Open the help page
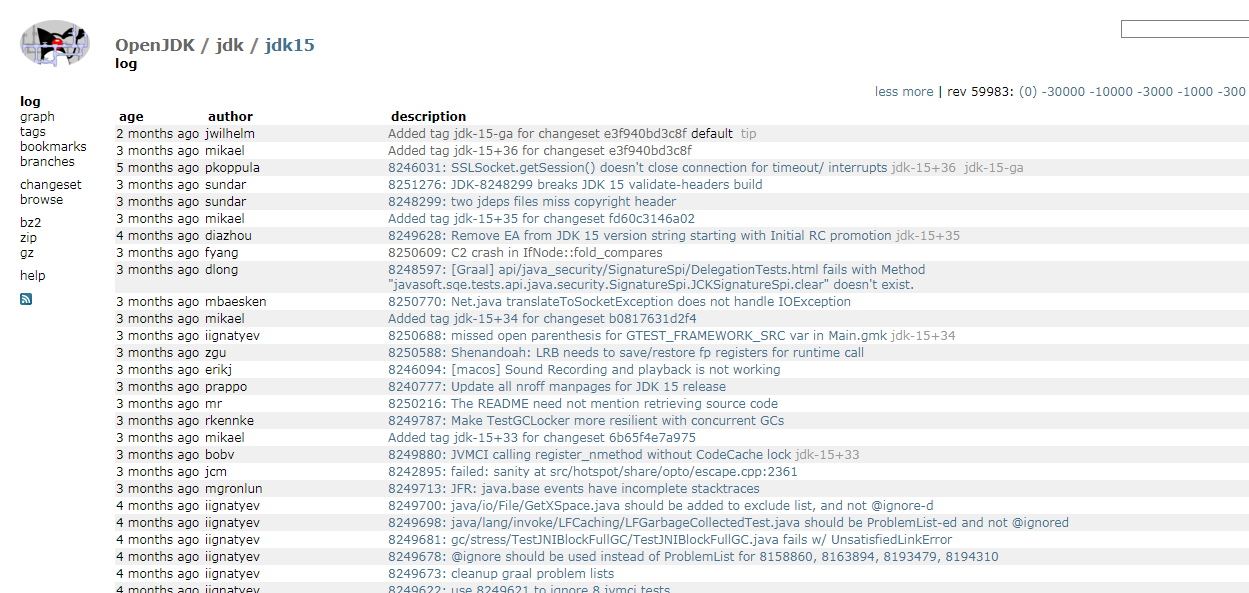The image size is (1249, 593). pos(32,275)
